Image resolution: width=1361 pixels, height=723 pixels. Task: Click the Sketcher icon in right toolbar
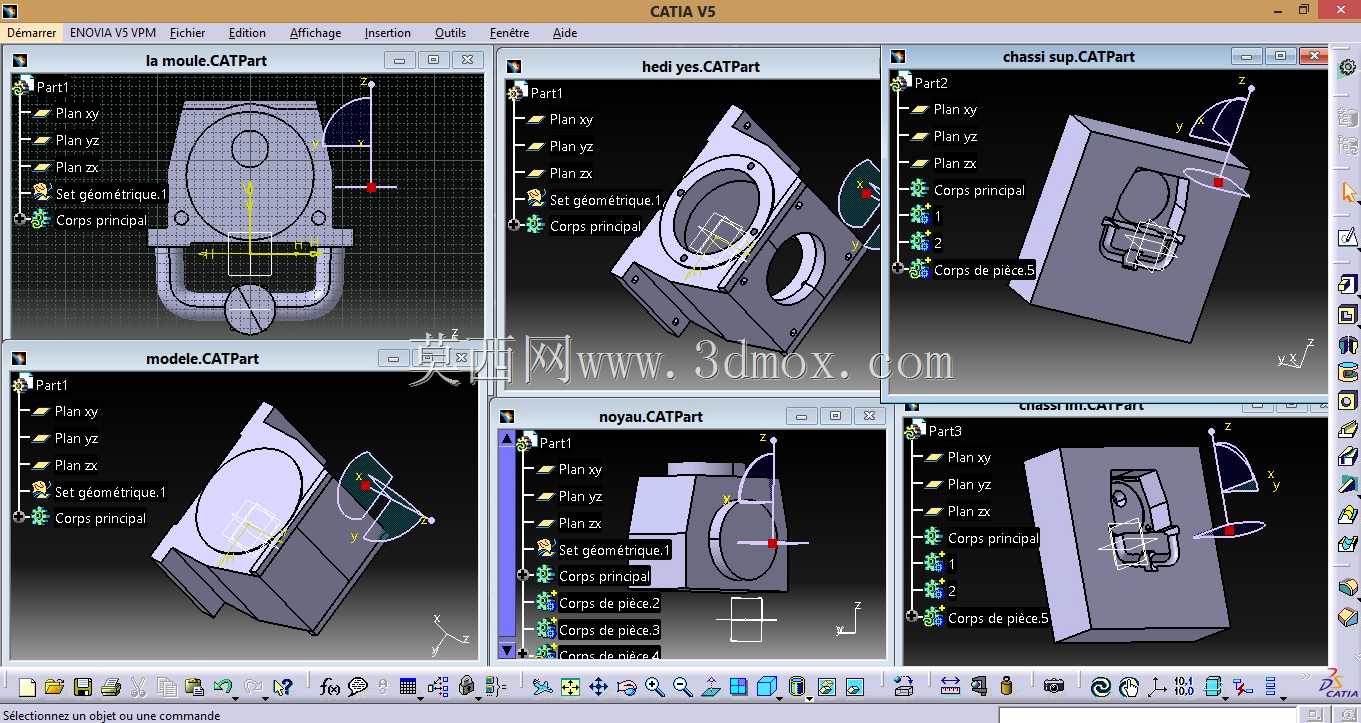pos(1348,238)
